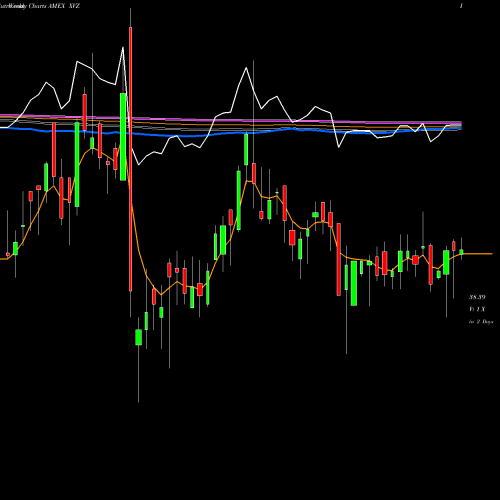This screenshot has height=500, width=500.
Task: Select the tallest red candlestick on the chart
Action: tap(130, 159)
